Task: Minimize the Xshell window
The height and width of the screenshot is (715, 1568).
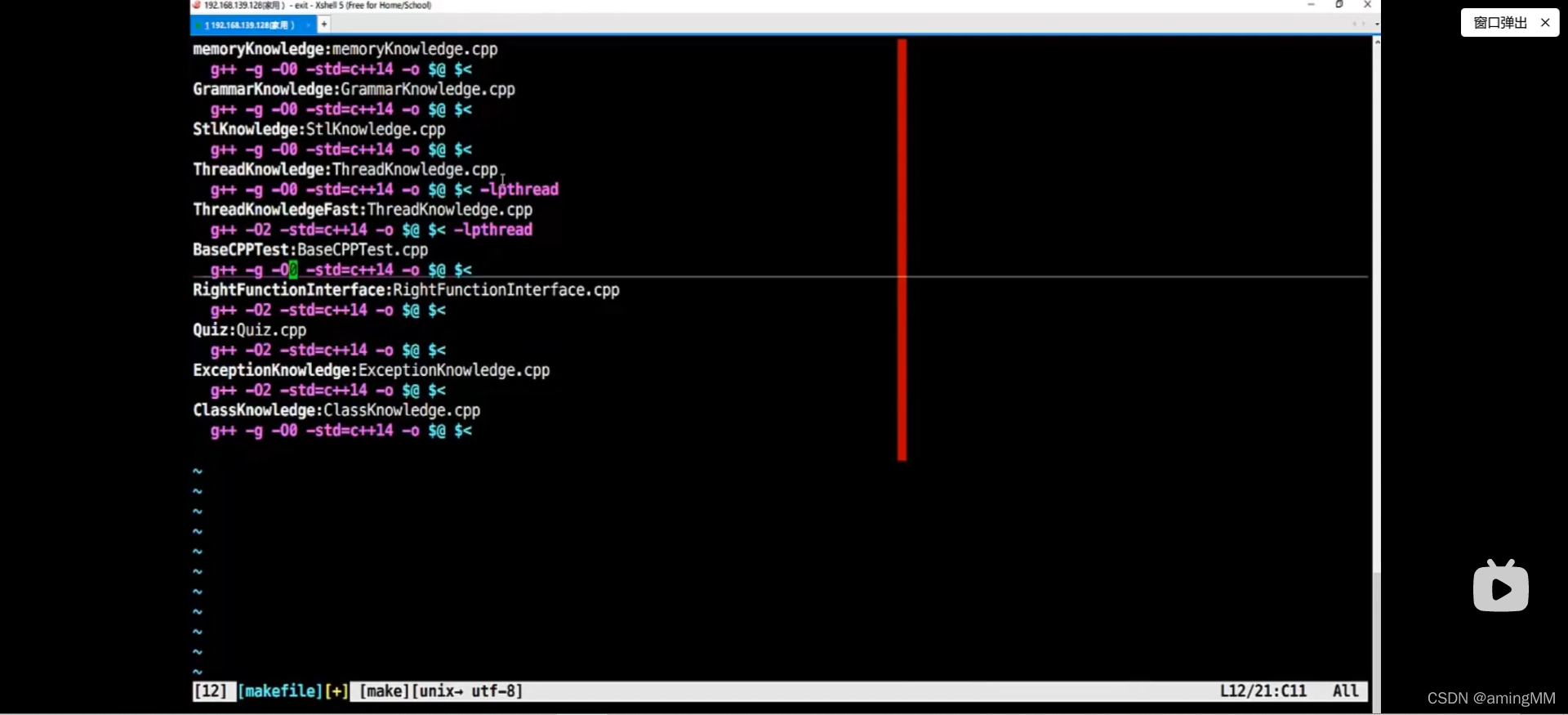Action: (1312, 5)
